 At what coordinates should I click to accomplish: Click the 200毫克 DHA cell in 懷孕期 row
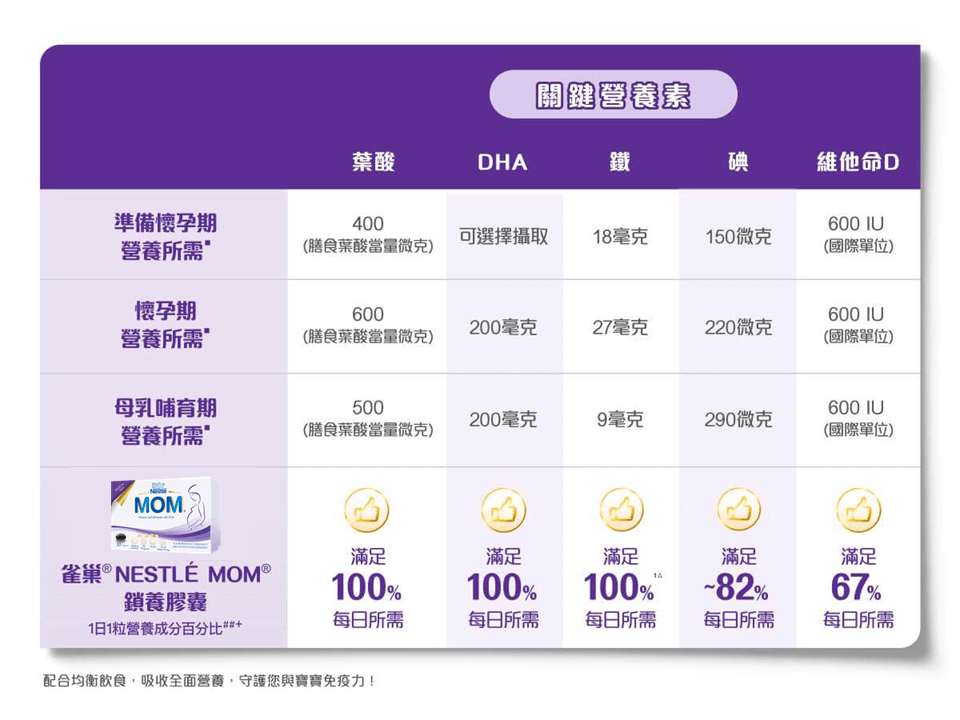click(x=503, y=327)
